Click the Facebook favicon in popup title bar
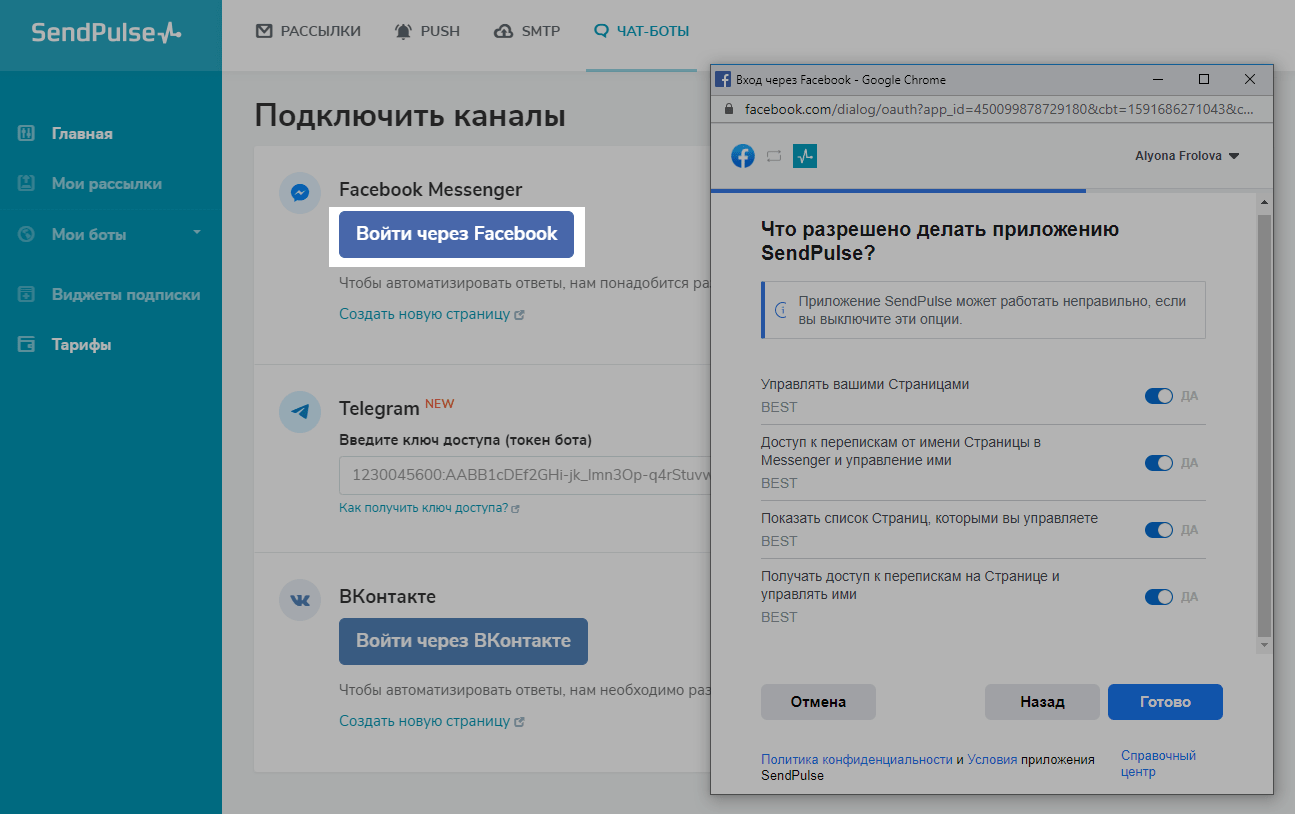 (x=723, y=79)
